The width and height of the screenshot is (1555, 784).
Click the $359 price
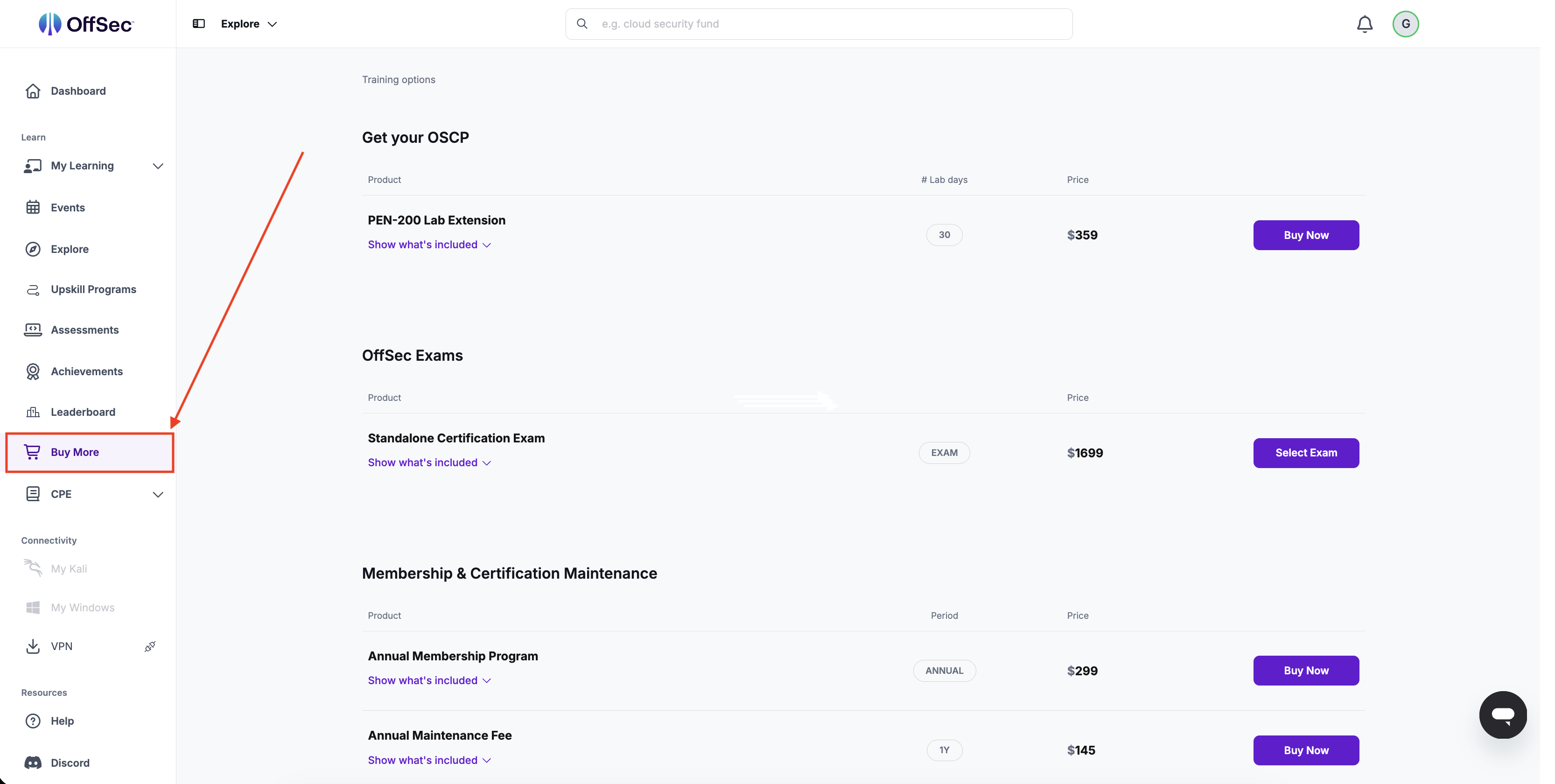pyautogui.click(x=1082, y=235)
